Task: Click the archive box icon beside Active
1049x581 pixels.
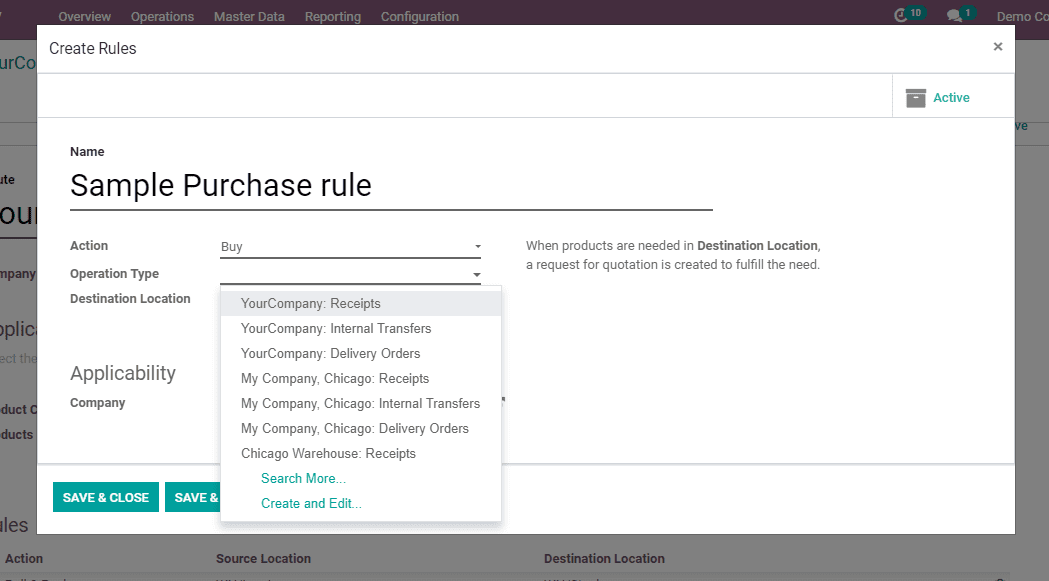Action: pyautogui.click(x=915, y=98)
